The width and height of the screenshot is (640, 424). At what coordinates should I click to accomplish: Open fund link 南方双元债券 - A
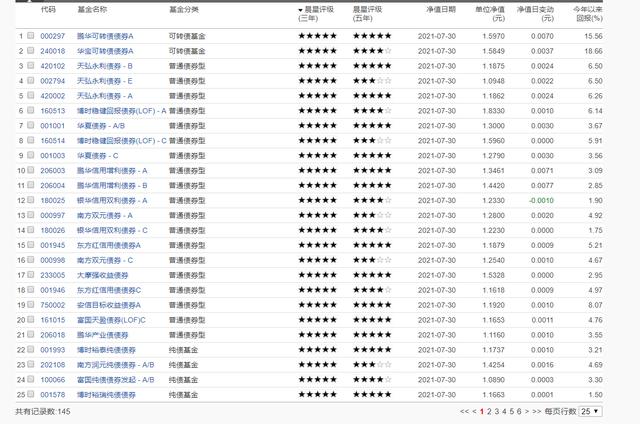[104, 216]
